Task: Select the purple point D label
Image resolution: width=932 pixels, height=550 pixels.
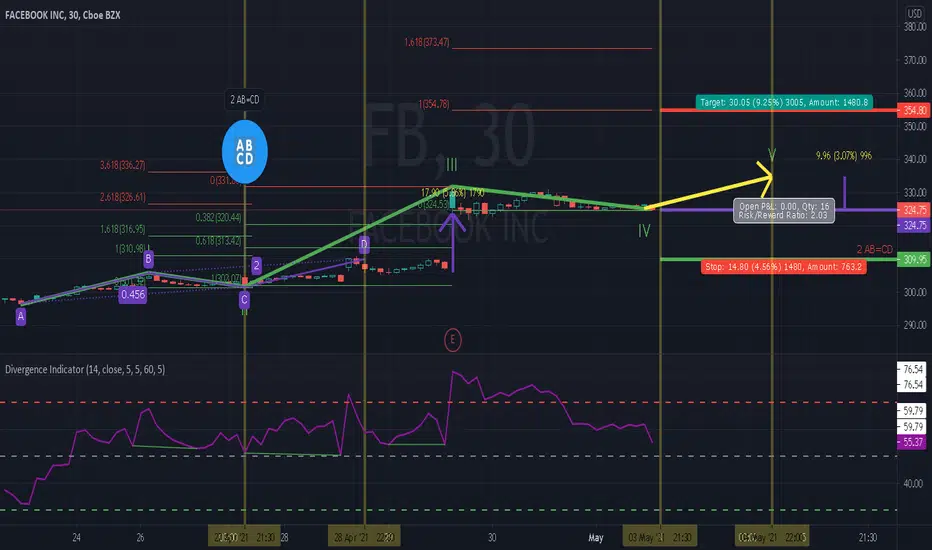Action: click(364, 244)
